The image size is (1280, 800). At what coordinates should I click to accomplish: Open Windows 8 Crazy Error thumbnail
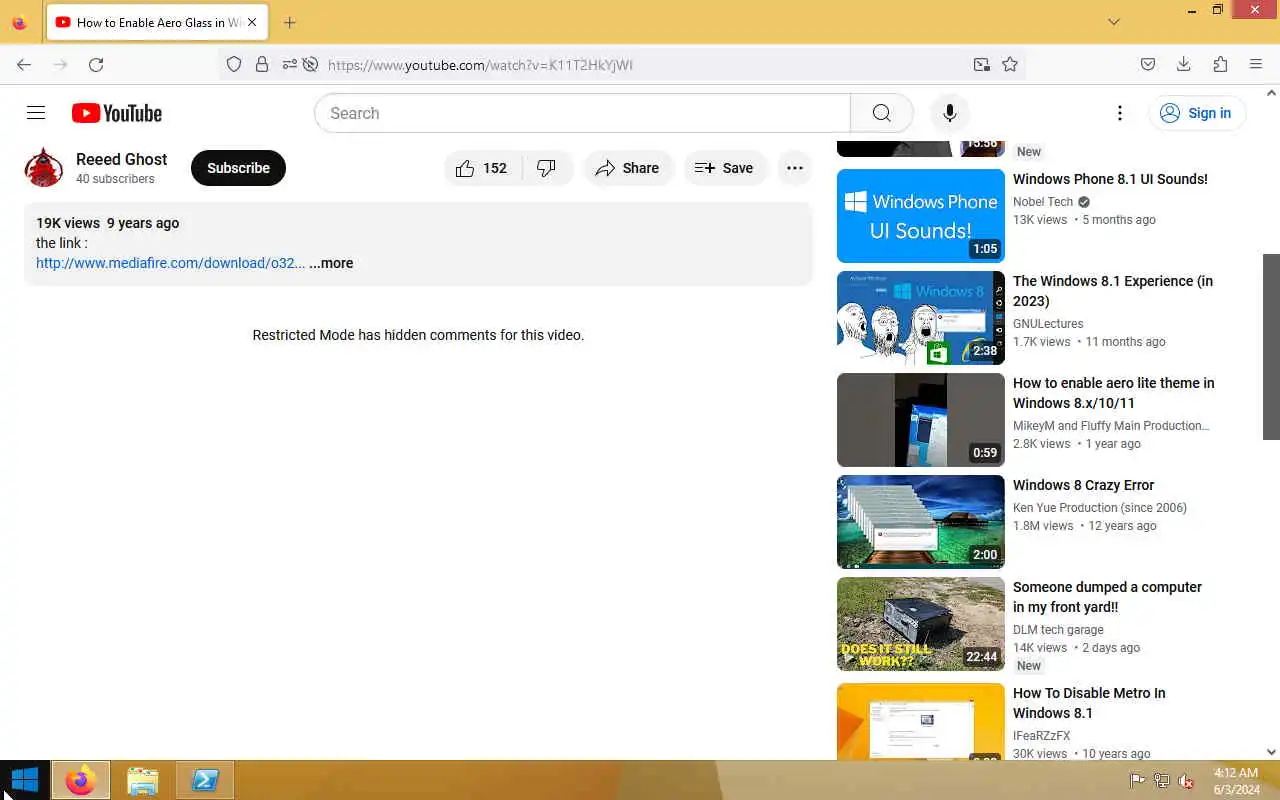tap(920, 521)
